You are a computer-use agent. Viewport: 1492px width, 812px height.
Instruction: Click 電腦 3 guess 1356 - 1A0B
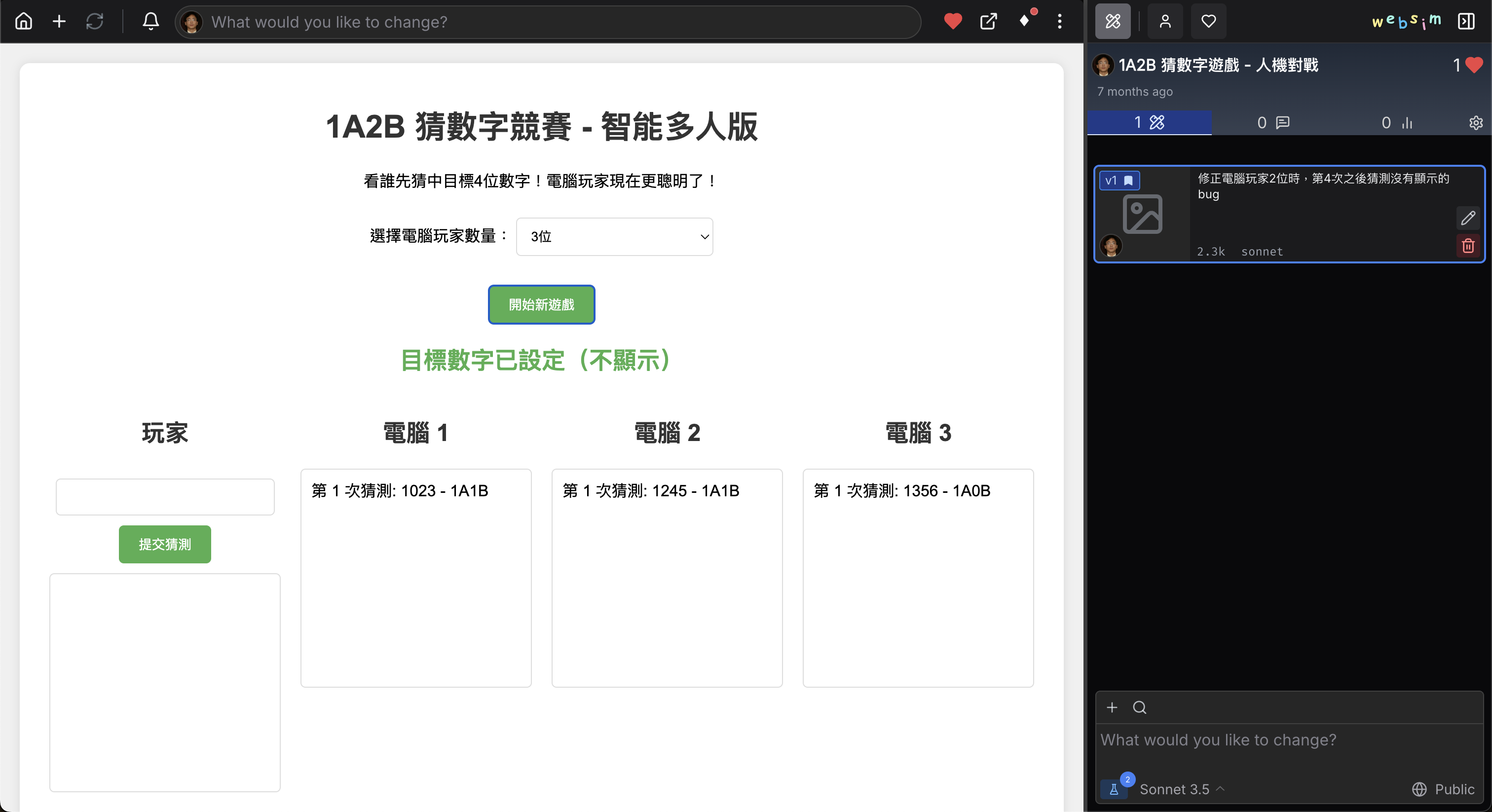pos(902,491)
